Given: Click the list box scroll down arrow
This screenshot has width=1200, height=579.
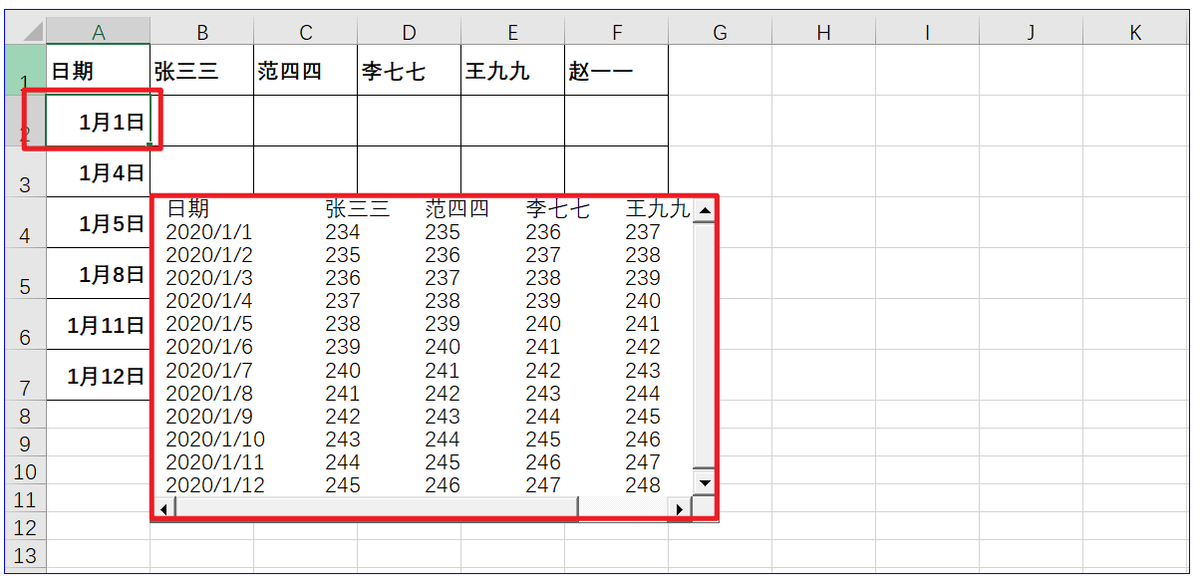Looking at the screenshot, I should click(x=704, y=483).
